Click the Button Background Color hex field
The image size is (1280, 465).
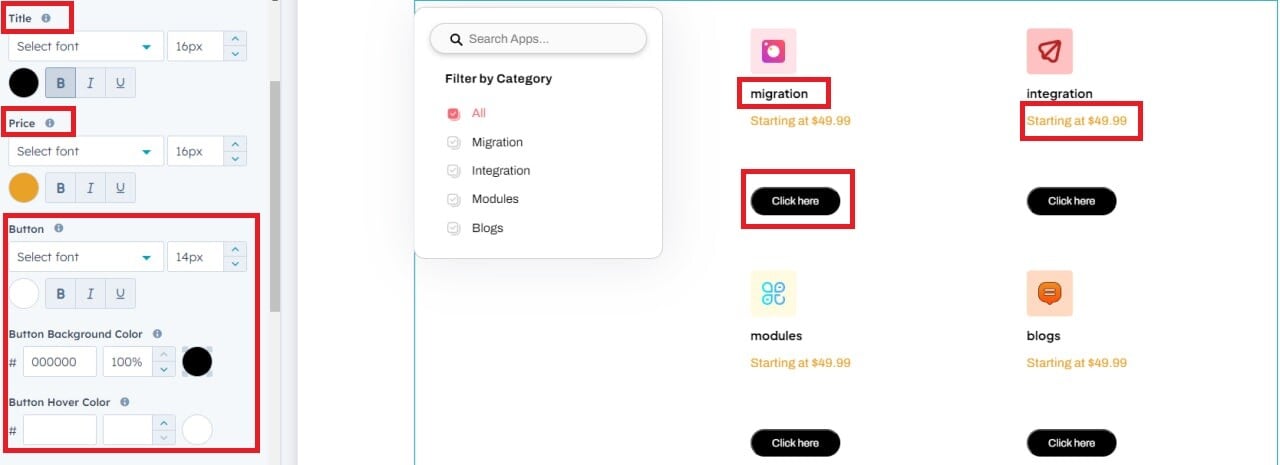point(60,362)
